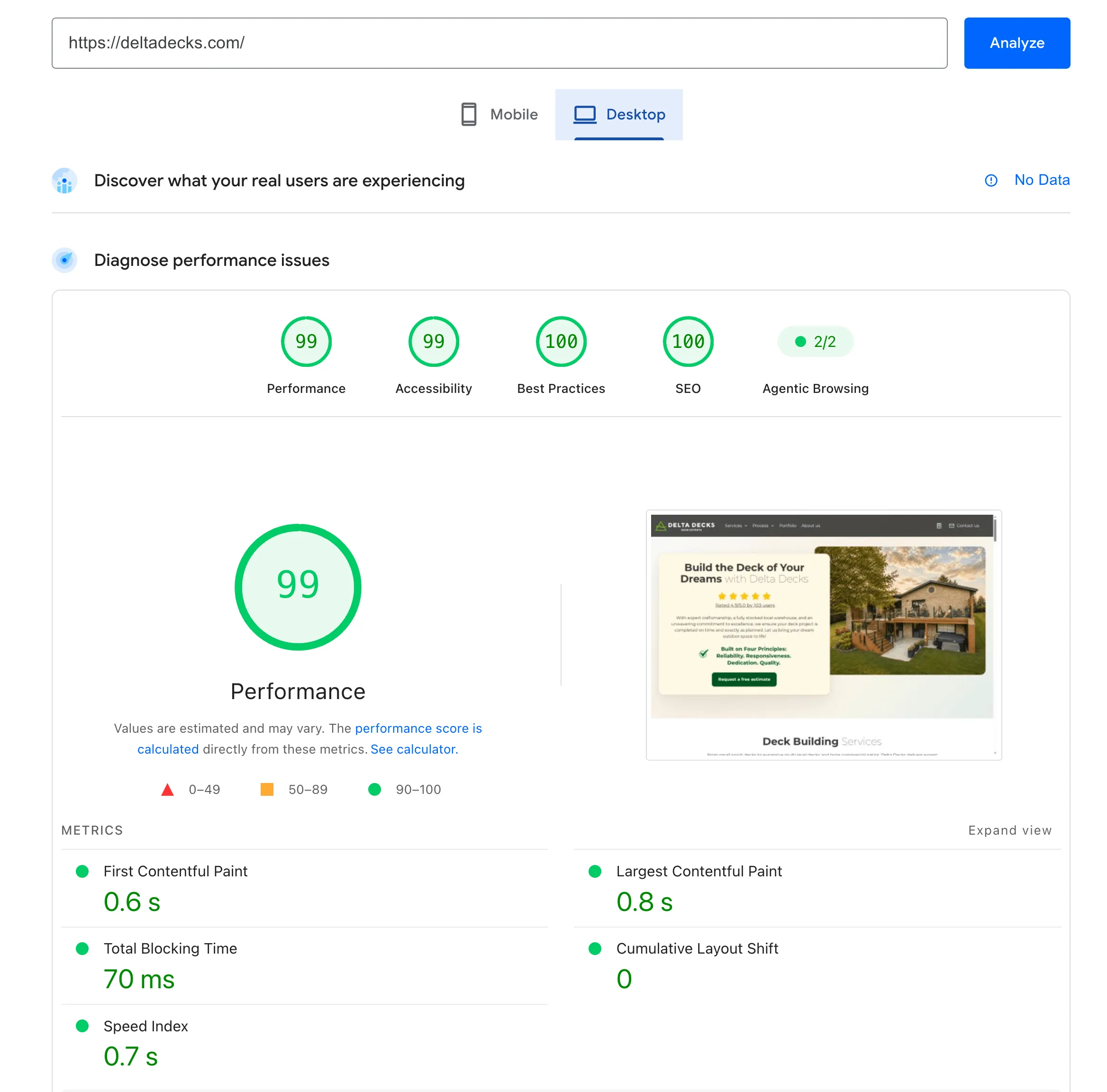
Task: Click the Cumulative Layout Shift metric label
Action: [x=697, y=948]
